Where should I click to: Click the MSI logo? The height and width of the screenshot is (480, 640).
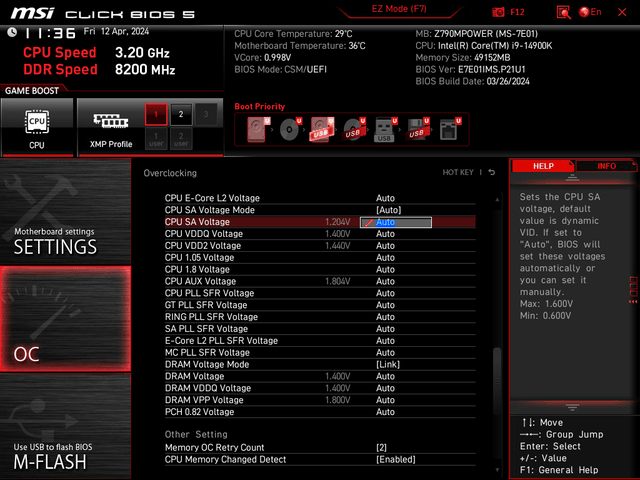pyautogui.click(x=32, y=13)
